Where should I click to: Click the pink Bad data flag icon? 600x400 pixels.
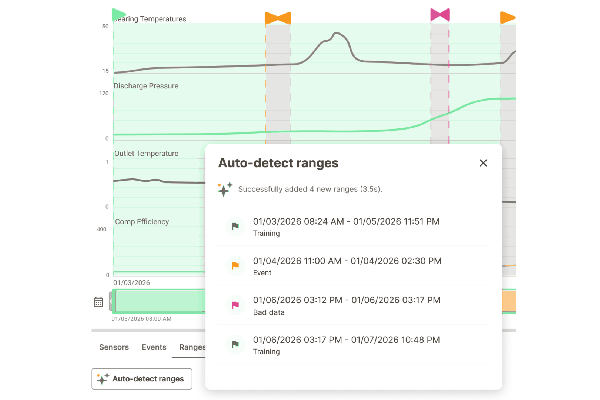click(x=235, y=305)
